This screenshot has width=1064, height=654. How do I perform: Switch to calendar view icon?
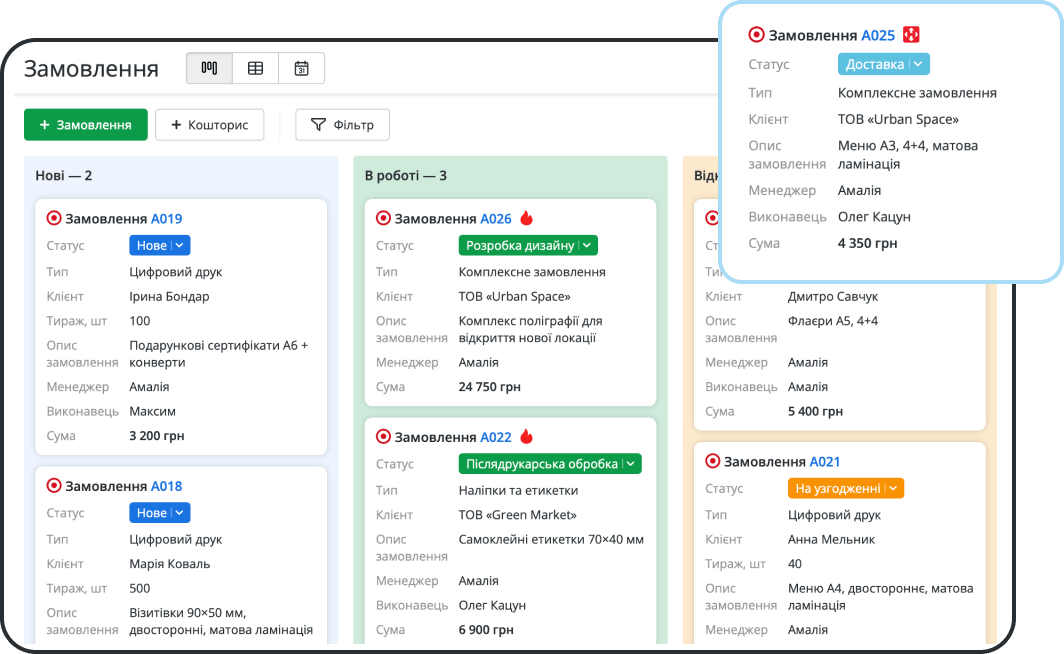pyautogui.click(x=301, y=68)
